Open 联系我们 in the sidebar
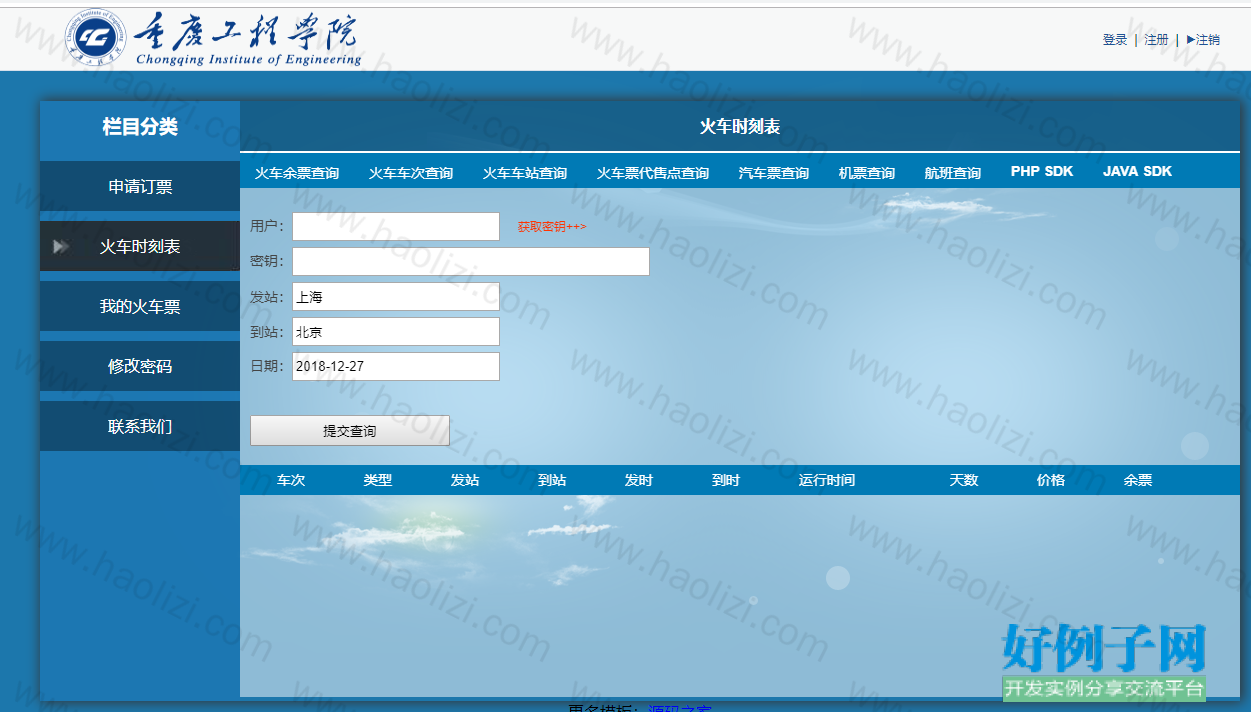Viewport: 1251px width, 712px height. 140,426
